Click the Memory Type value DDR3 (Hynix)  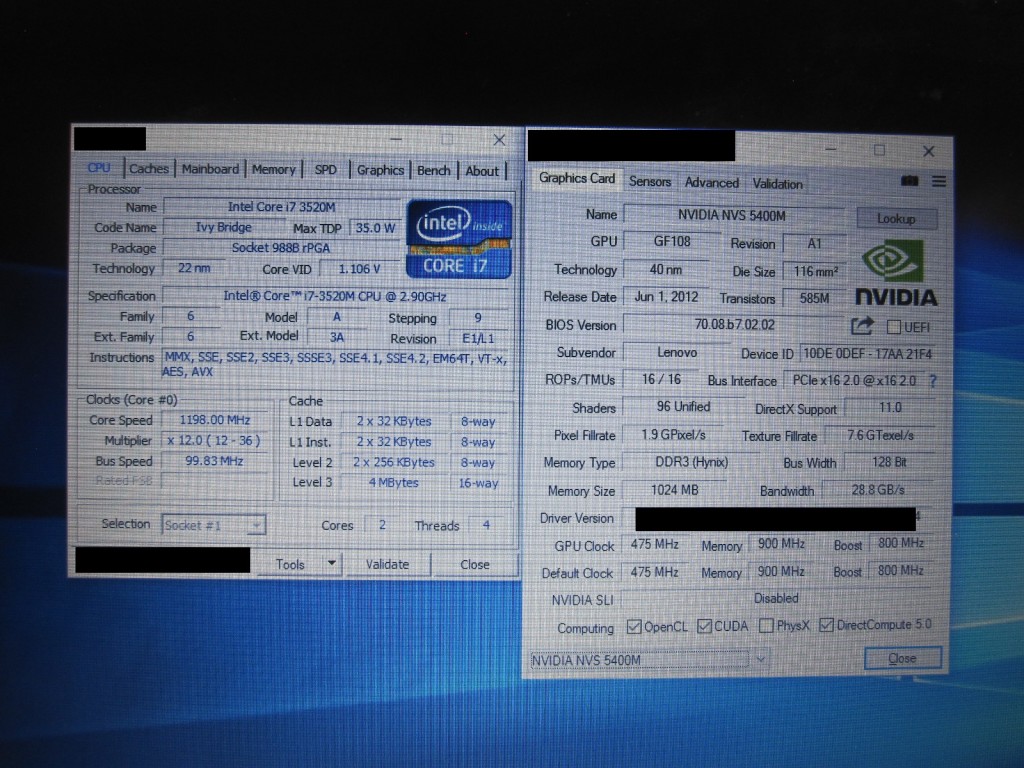tap(692, 462)
